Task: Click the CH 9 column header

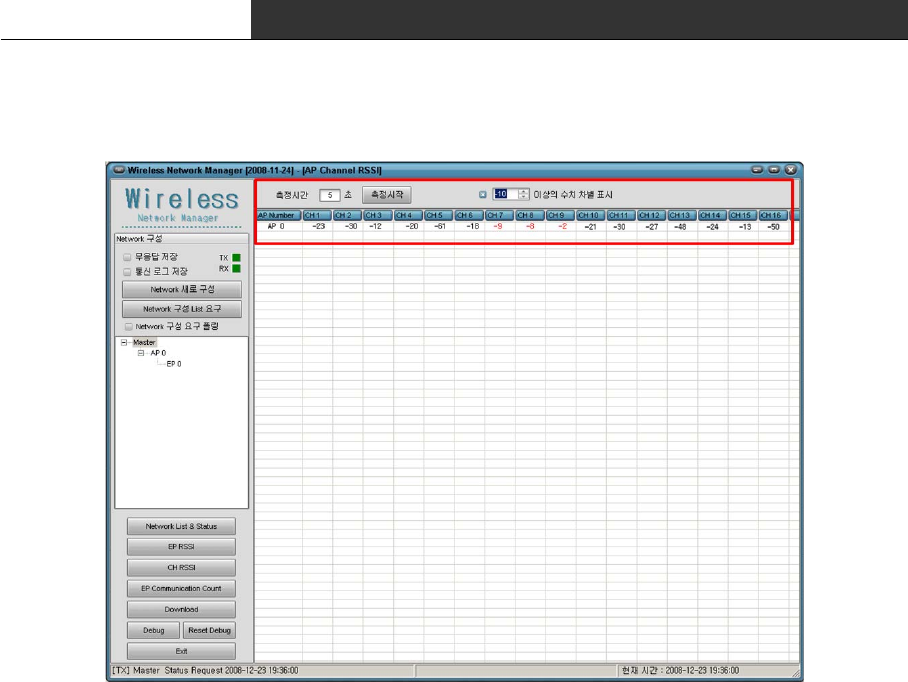Action: 561,215
